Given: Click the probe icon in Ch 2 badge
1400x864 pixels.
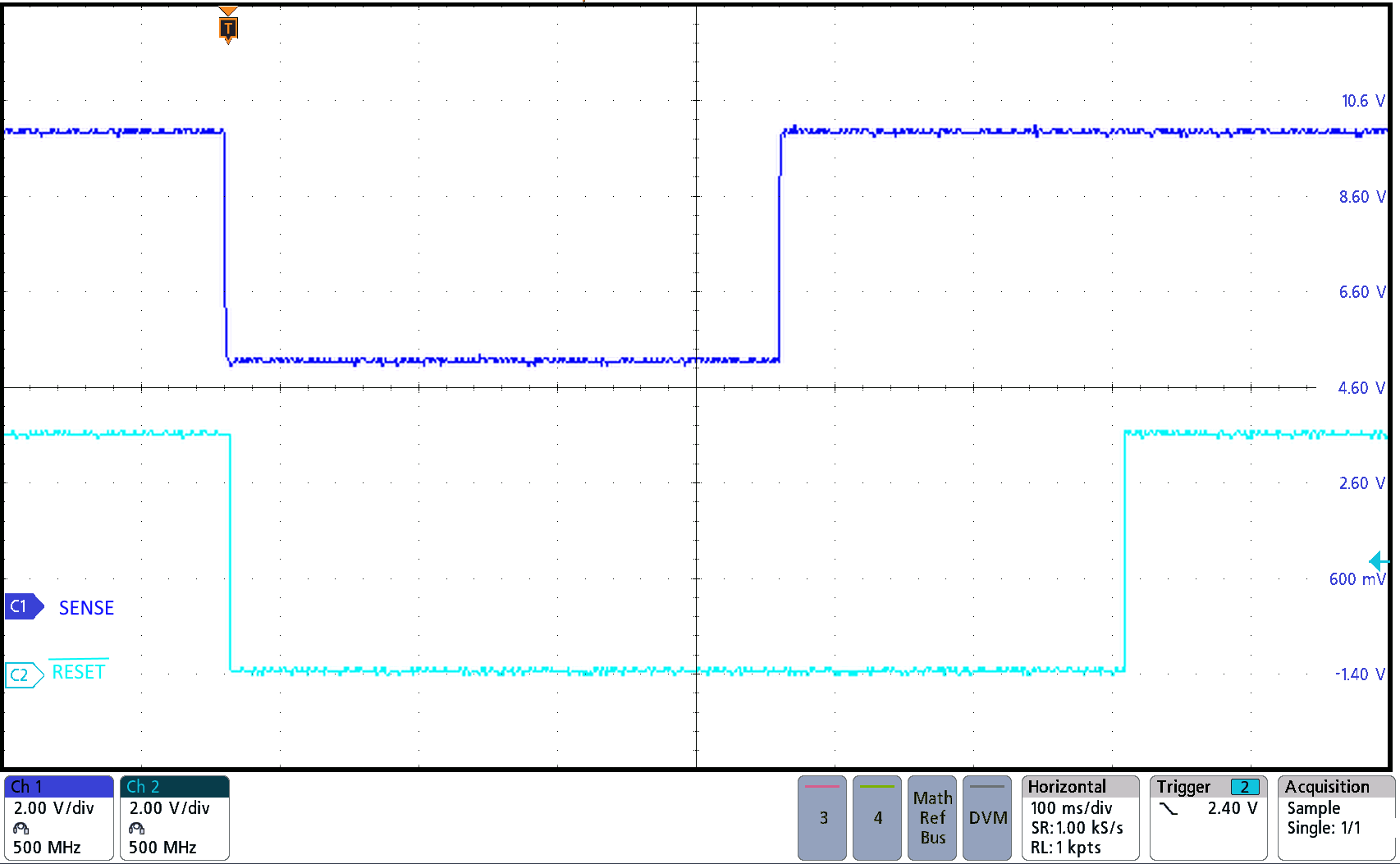Looking at the screenshot, I should [x=137, y=828].
